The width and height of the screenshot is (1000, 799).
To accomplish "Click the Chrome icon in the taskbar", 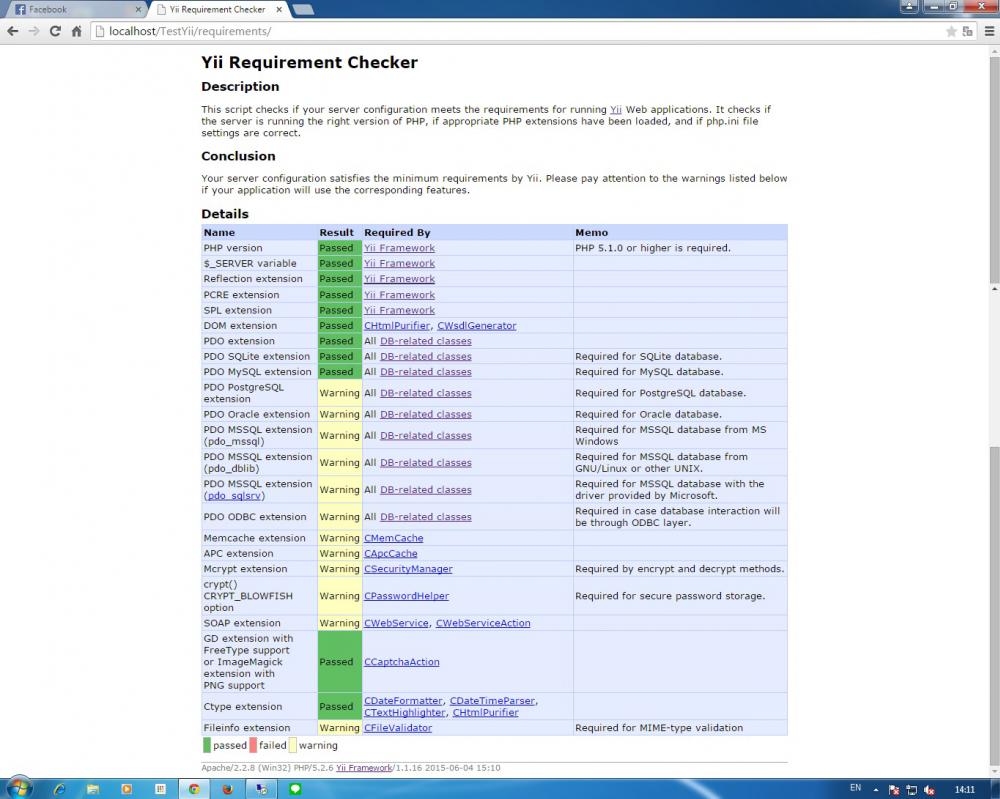I will 194,789.
